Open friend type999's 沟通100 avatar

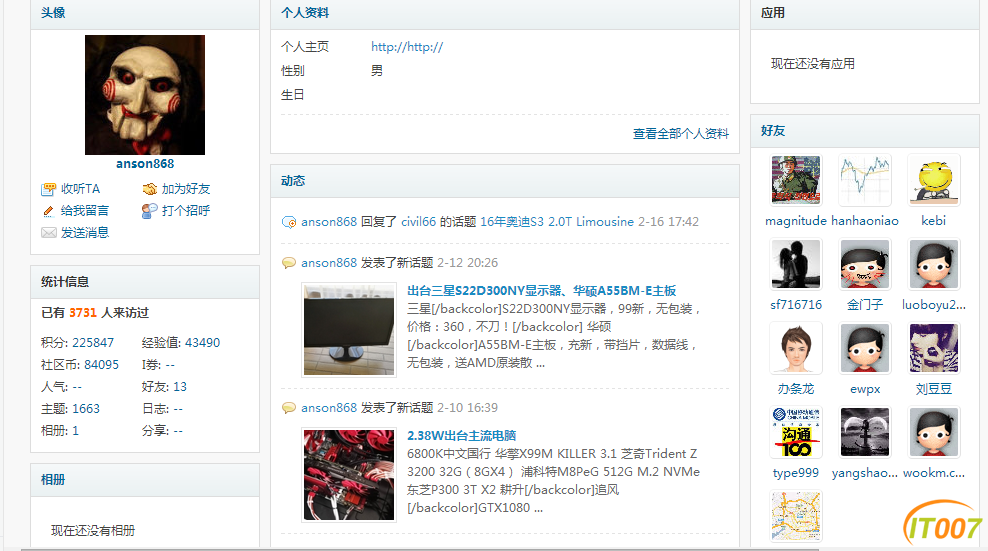pos(796,432)
